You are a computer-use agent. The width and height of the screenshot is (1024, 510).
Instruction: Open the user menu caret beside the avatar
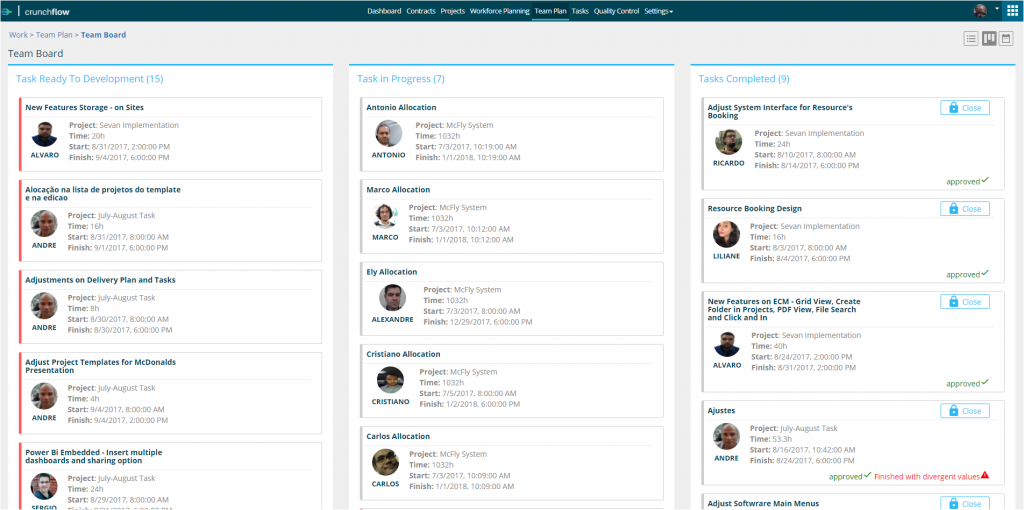pyautogui.click(x=997, y=9)
